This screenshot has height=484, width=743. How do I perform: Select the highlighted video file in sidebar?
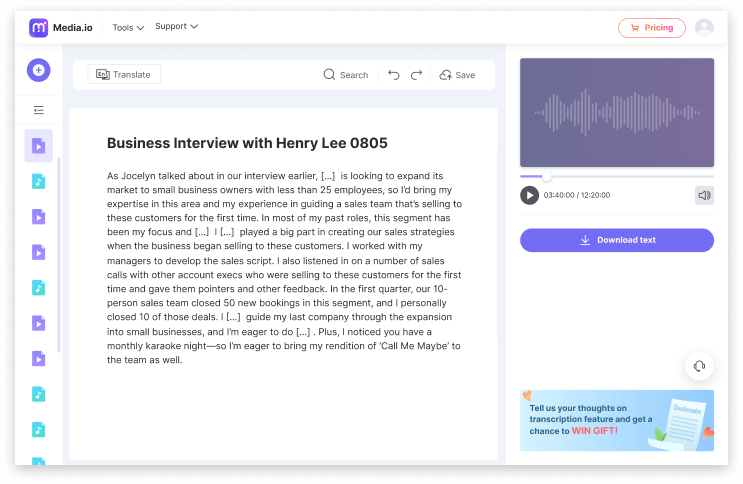pyautogui.click(x=38, y=146)
